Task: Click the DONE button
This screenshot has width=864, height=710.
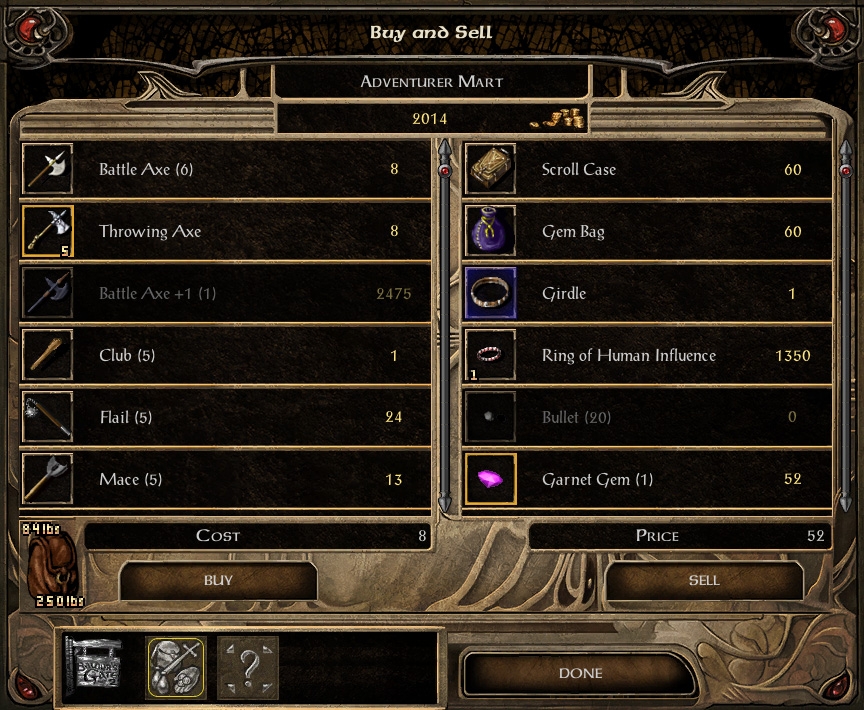Action: [x=580, y=673]
